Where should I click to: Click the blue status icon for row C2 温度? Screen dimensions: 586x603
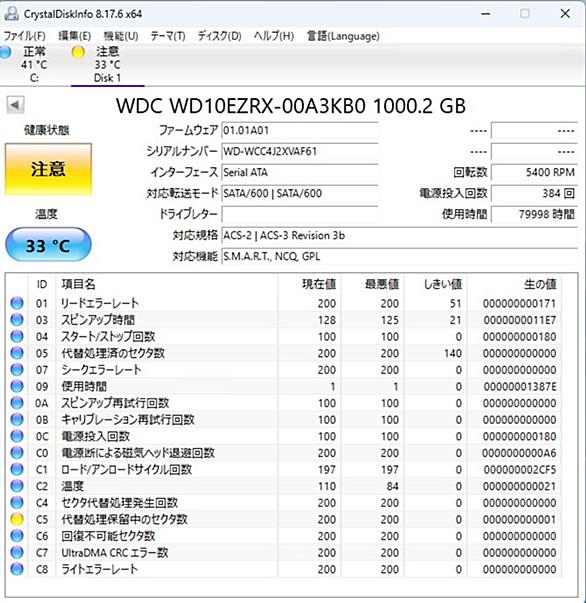coord(17,486)
